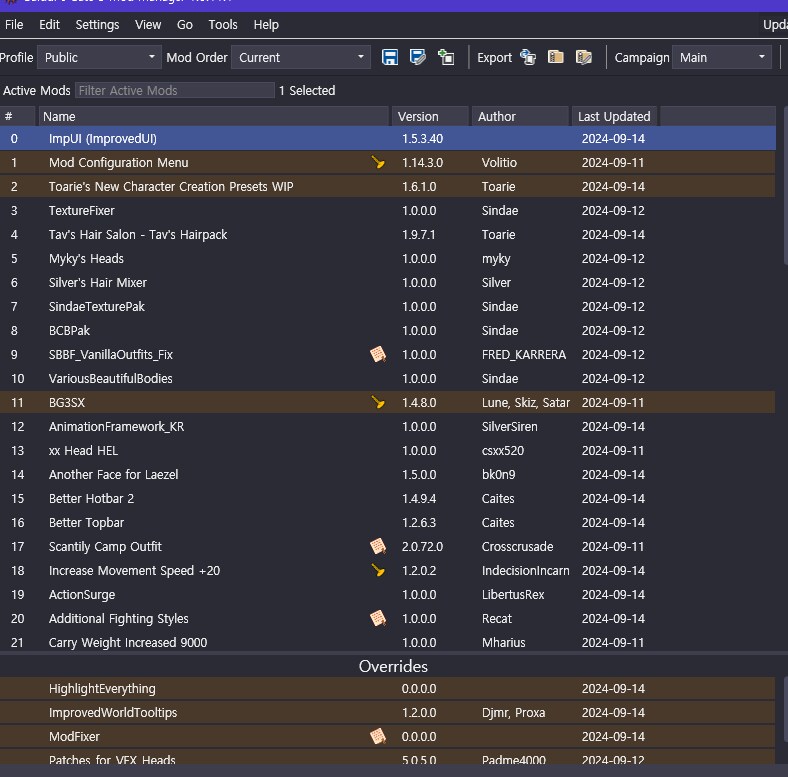Click the second icon right of Export
The width and height of the screenshot is (788, 777).
click(x=556, y=58)
